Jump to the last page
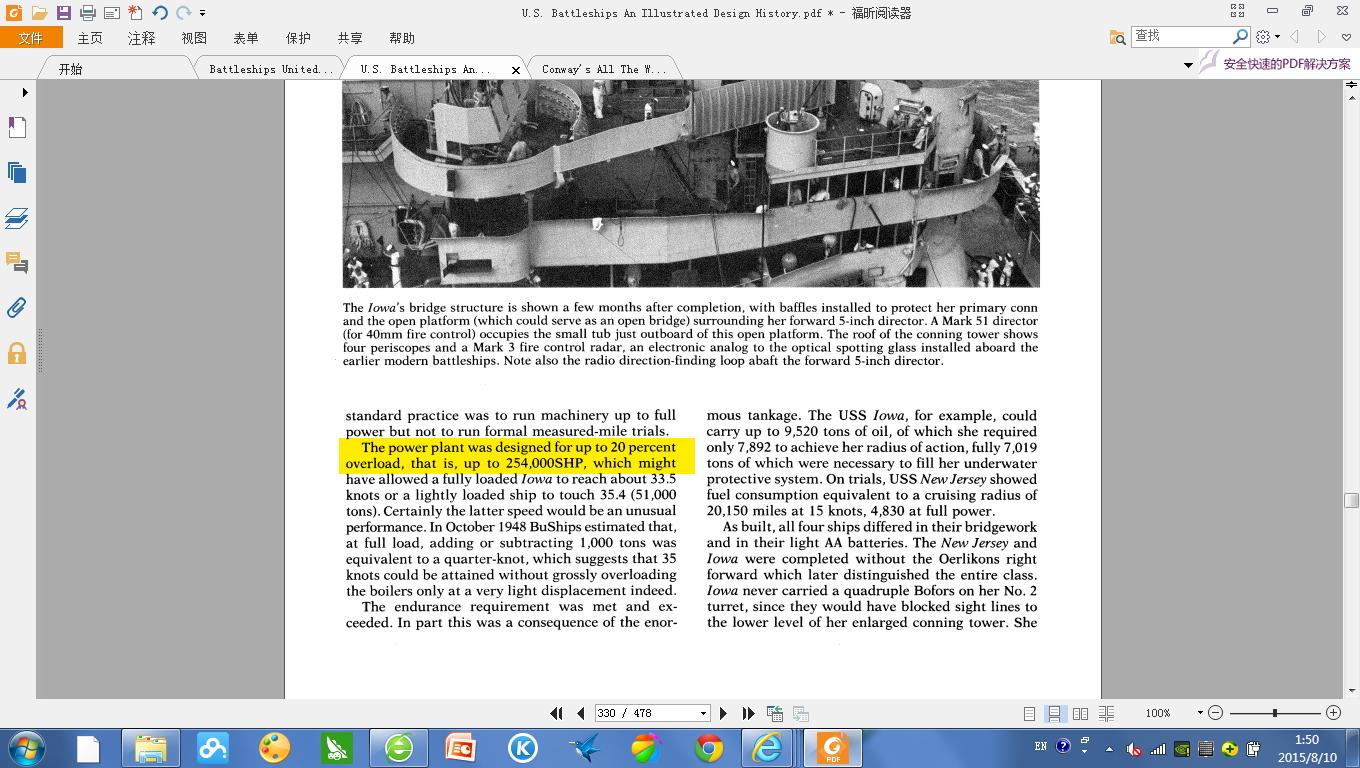Viewport: 1360px width, 768px height. pos(748,713)
